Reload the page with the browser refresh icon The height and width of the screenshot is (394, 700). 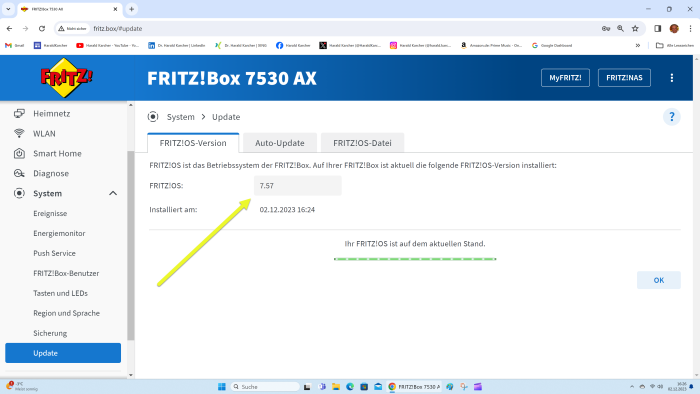click(x=42, y=29)
